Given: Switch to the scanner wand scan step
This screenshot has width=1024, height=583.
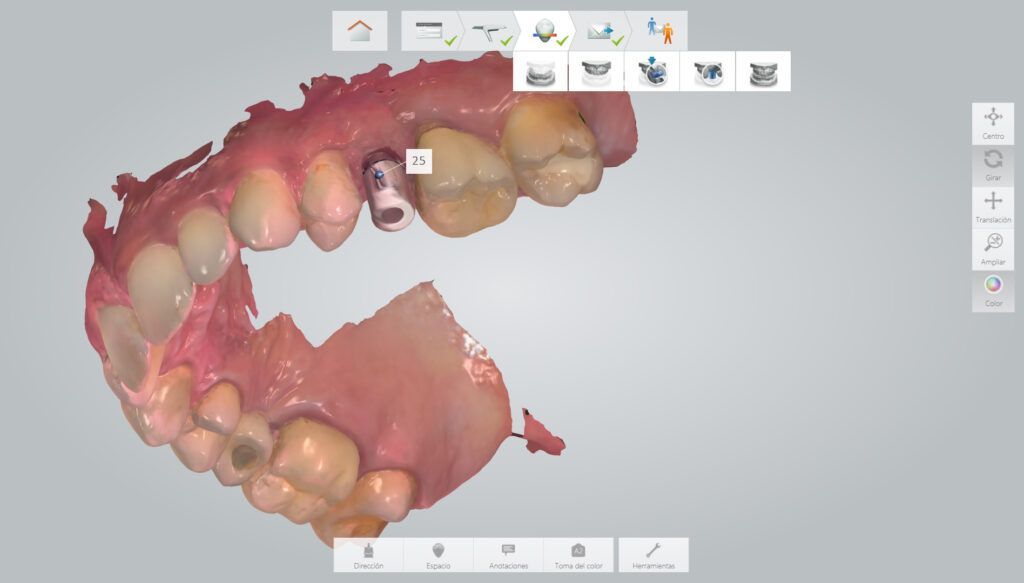Looking at the screenshot, I should 487,31.
